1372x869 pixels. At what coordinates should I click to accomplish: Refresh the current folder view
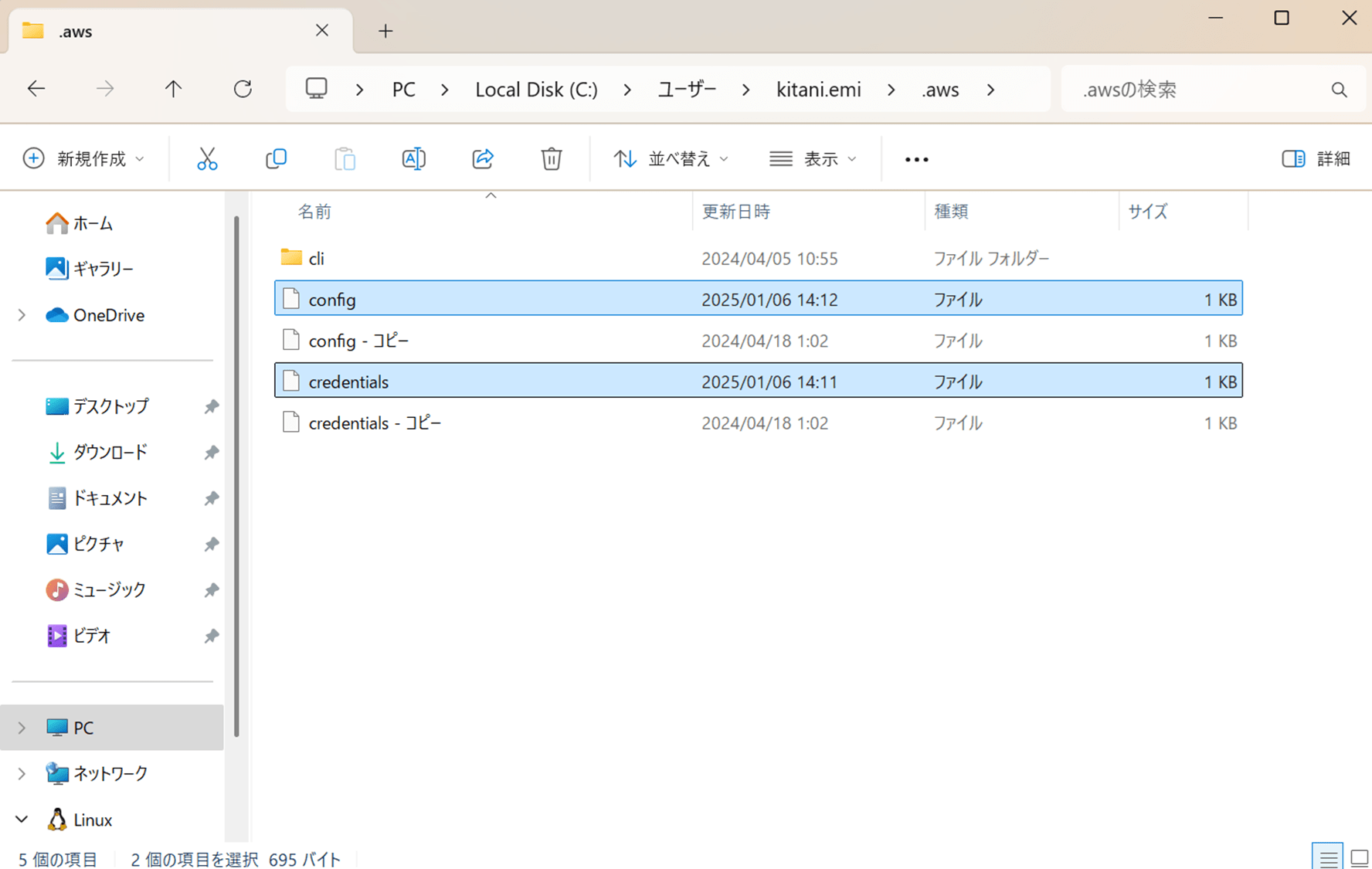pos(243,89)
